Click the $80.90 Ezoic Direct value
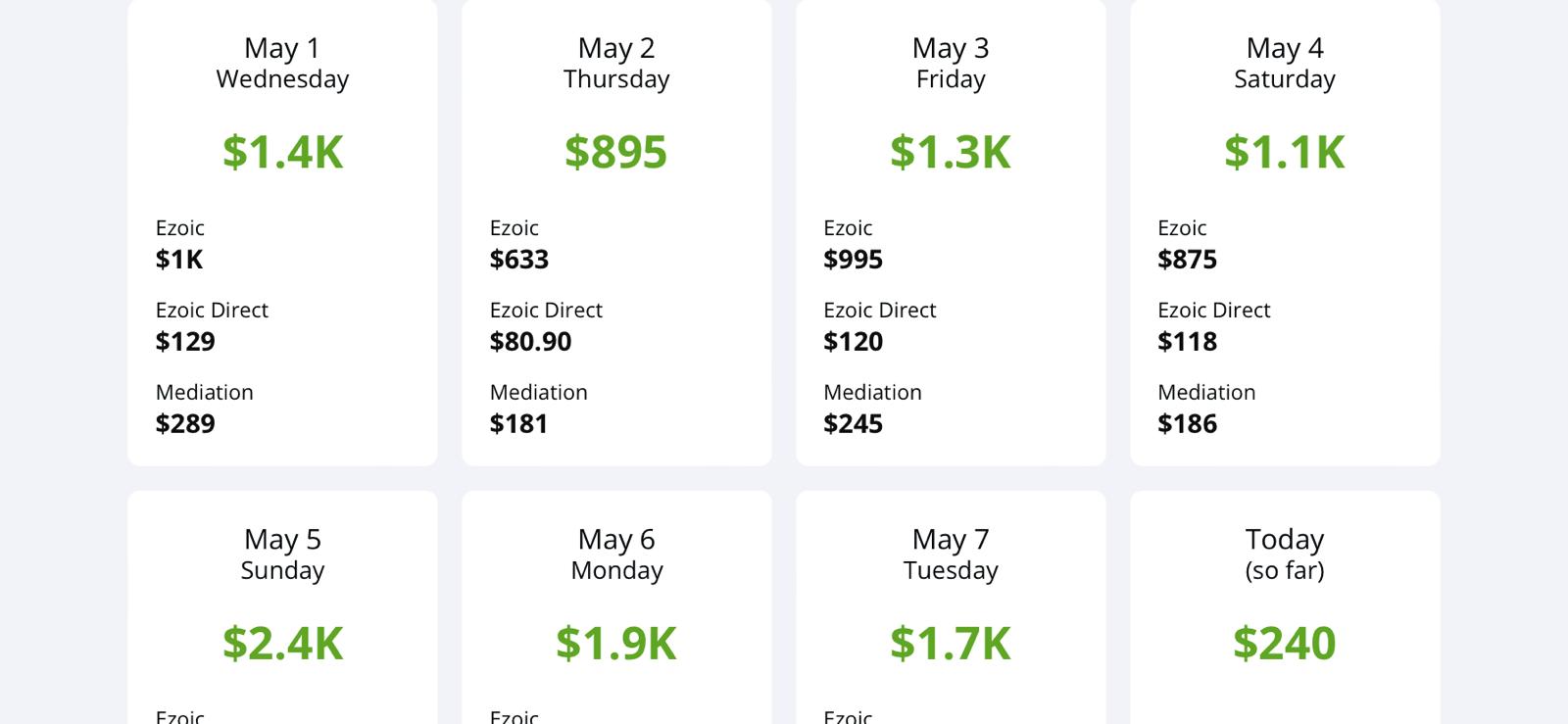The width and height of the screenshot is (1568, 724). (530, 342)
